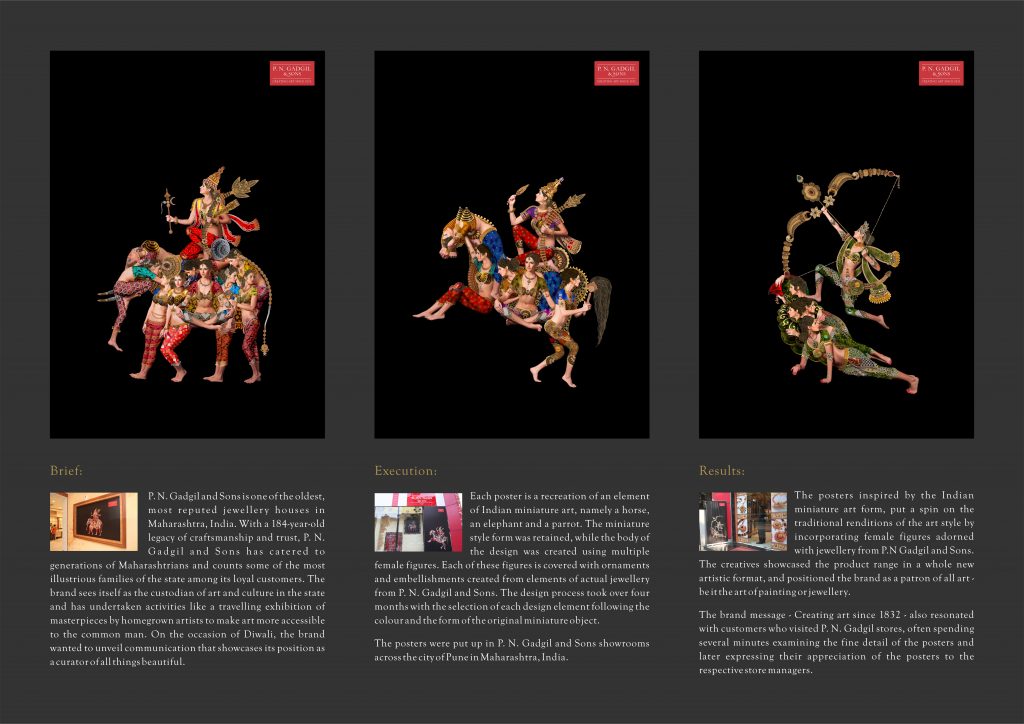
Task: Click the line 'The posters were put up in P. N. Gadgil'
Action: click(x=512, y=643)
